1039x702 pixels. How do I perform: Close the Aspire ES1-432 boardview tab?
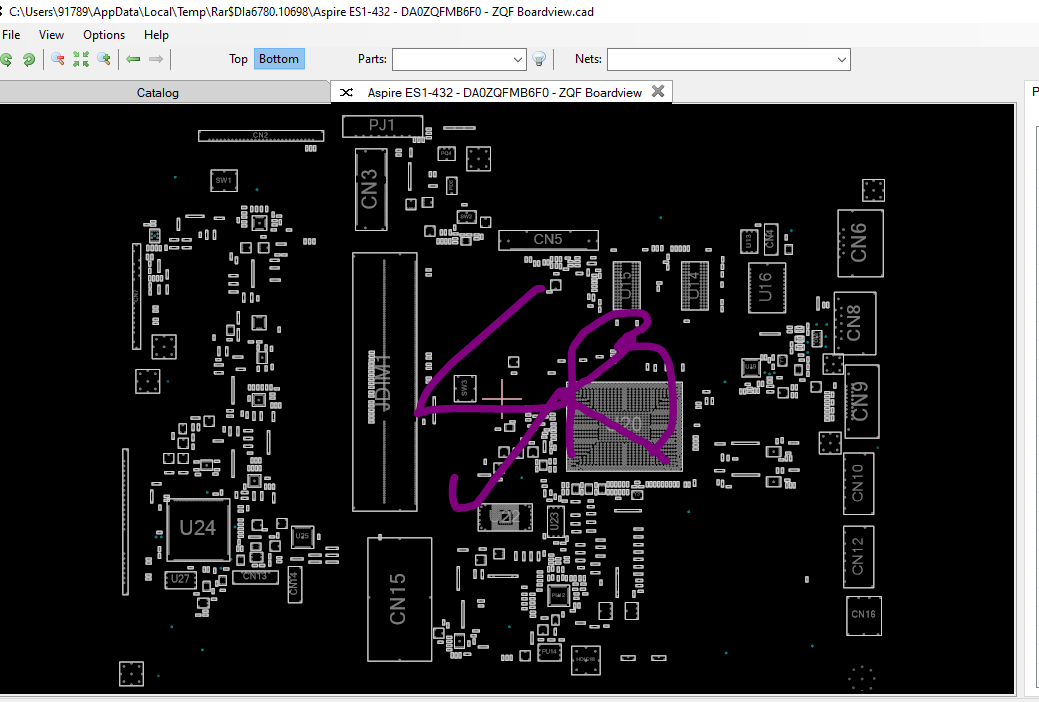[658, 91]
